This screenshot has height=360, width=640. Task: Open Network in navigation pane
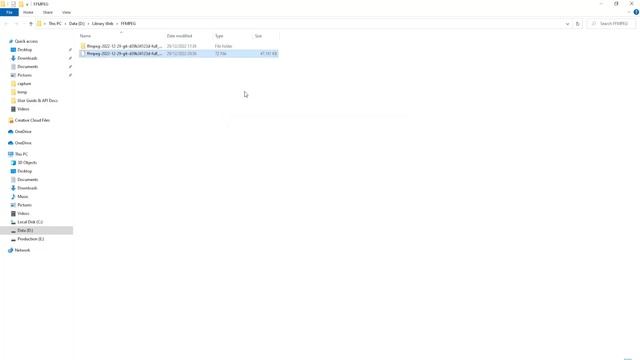tap(22, 250)
